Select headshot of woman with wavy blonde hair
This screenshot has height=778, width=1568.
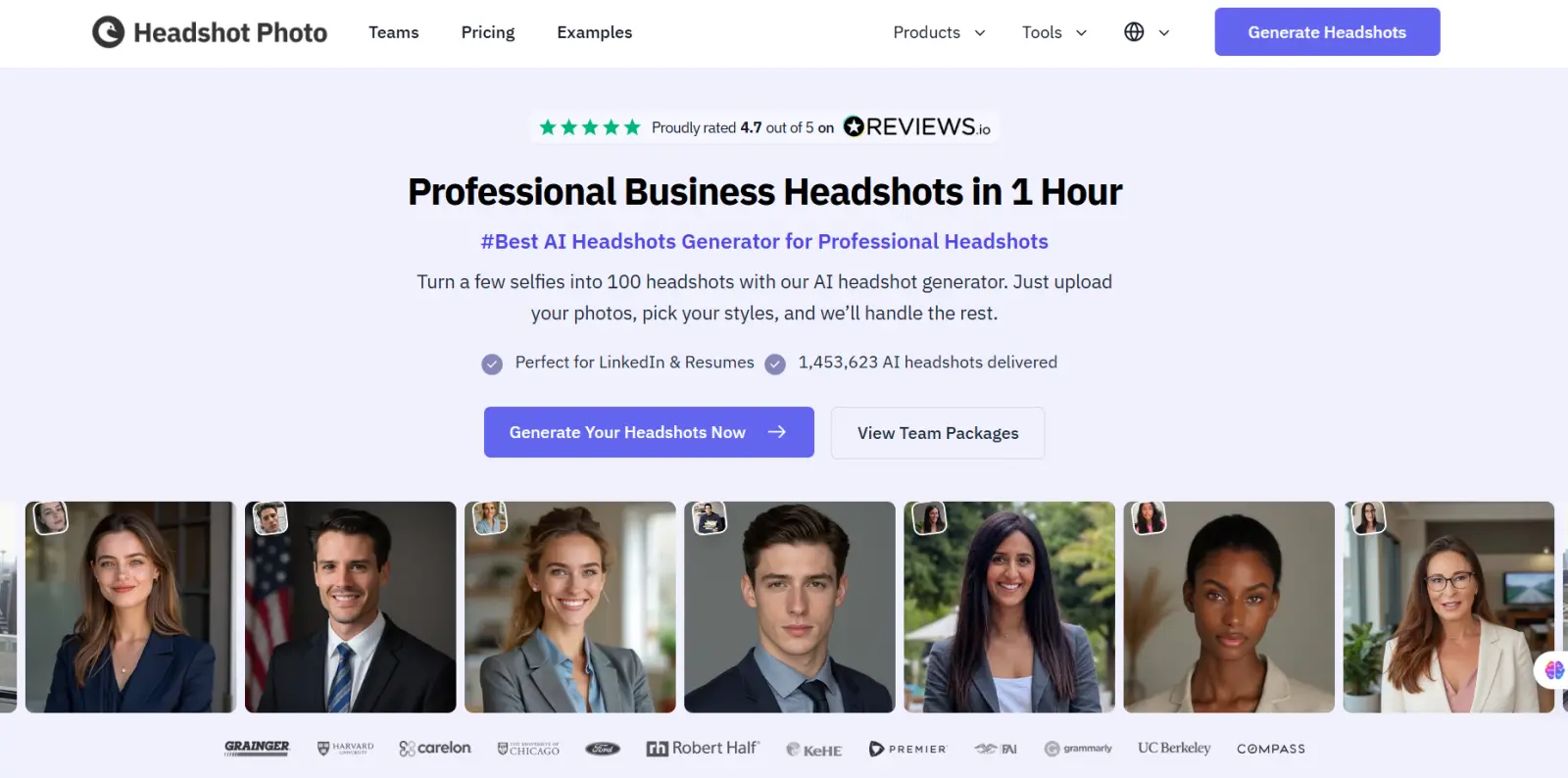(x=570, y=608)
